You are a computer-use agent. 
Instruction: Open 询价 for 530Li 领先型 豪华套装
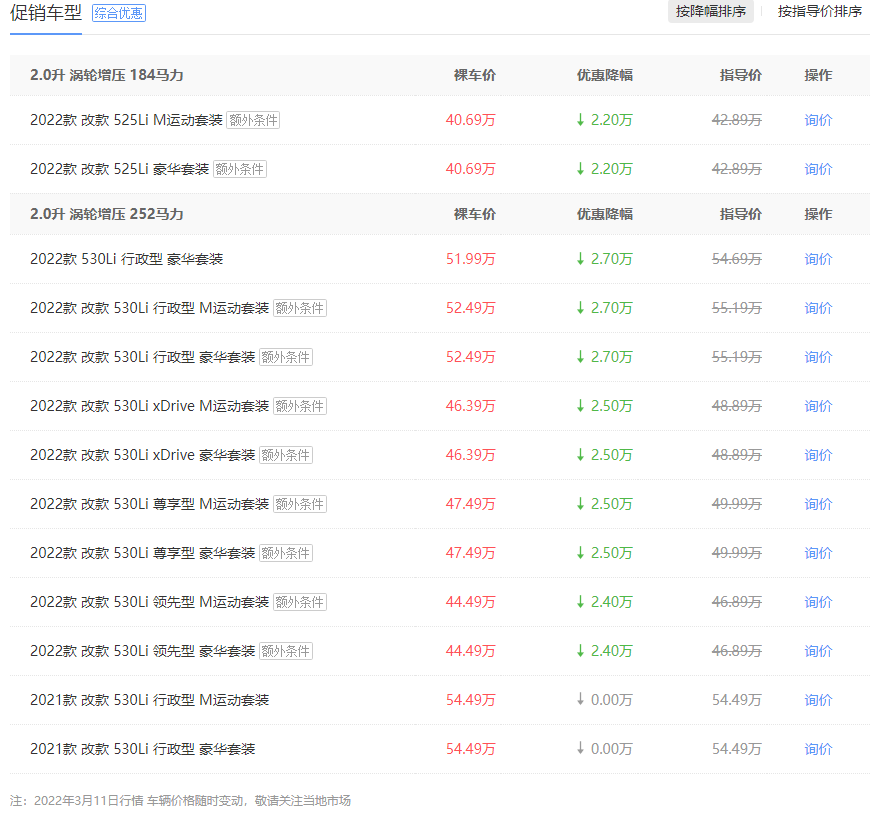coord(818,651)
